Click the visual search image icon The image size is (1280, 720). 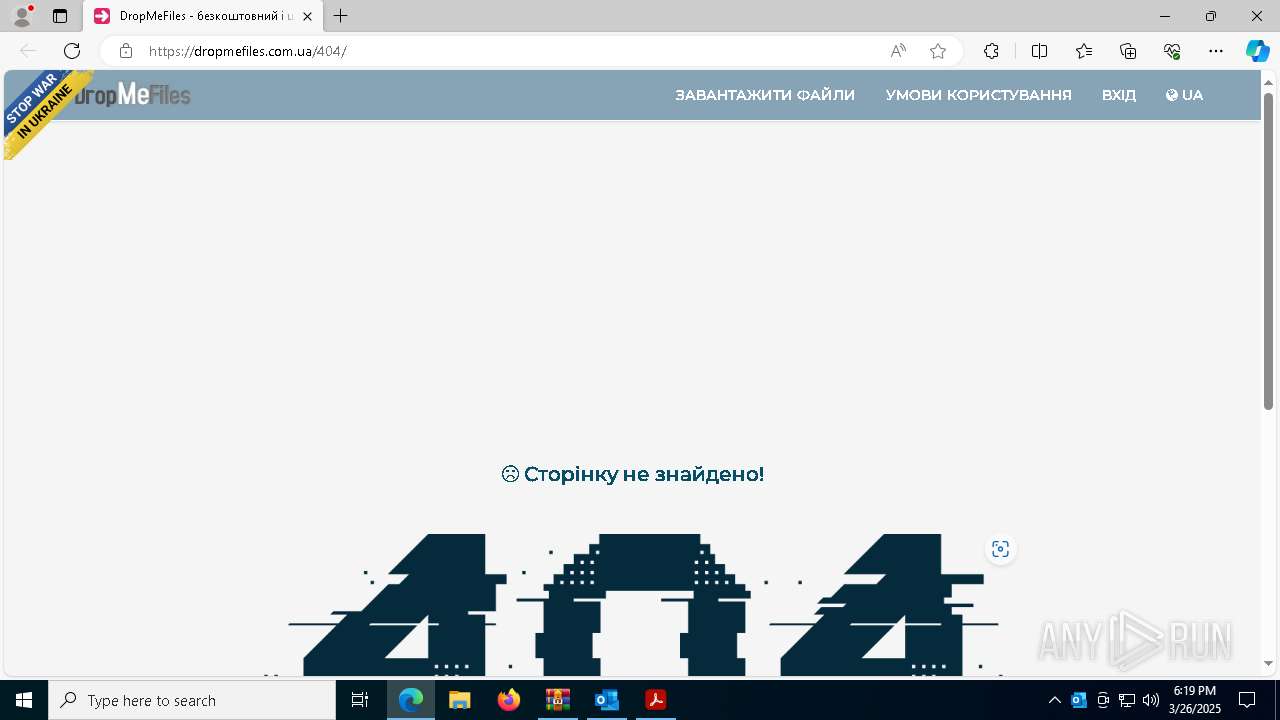1000,549
